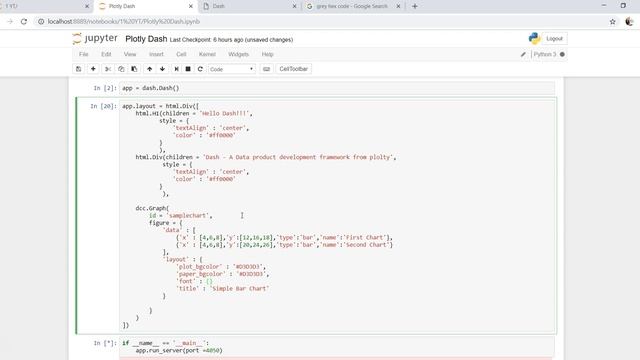Image resolution: width=640 pixels, height=360 pixels.
Task: Click the 'paper_bgcolor' key in layout
Action: tap(201, 274)
